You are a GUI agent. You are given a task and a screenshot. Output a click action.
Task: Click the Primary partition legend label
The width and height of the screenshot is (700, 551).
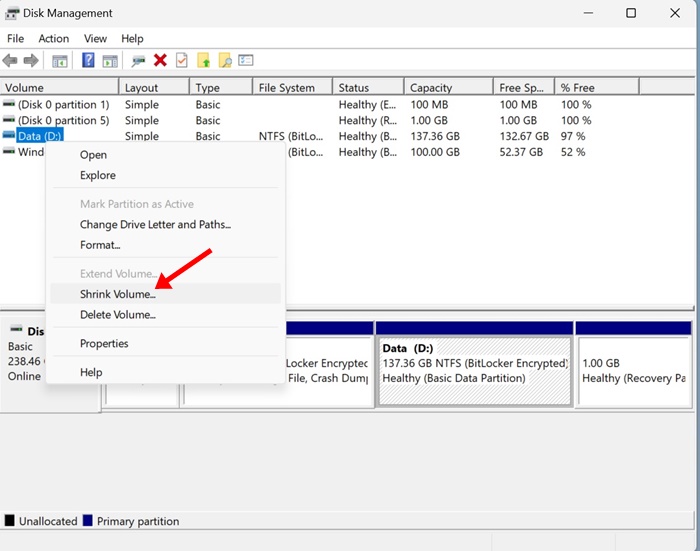tap(138, 521)
